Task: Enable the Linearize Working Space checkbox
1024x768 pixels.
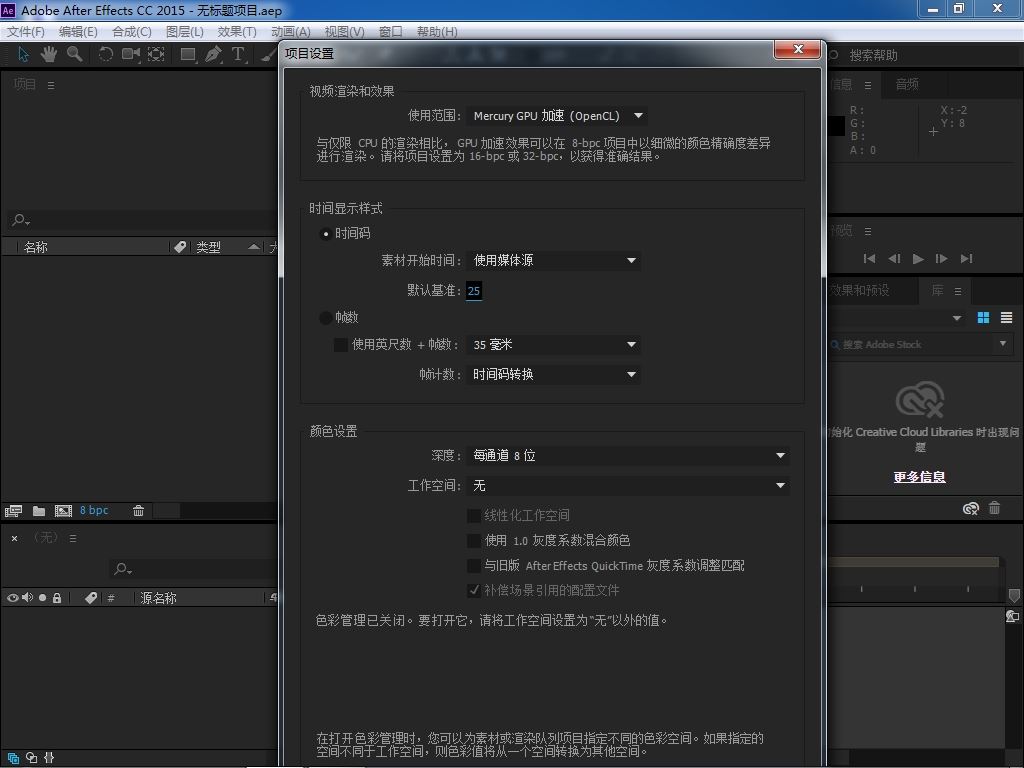Action: (474, 516)
